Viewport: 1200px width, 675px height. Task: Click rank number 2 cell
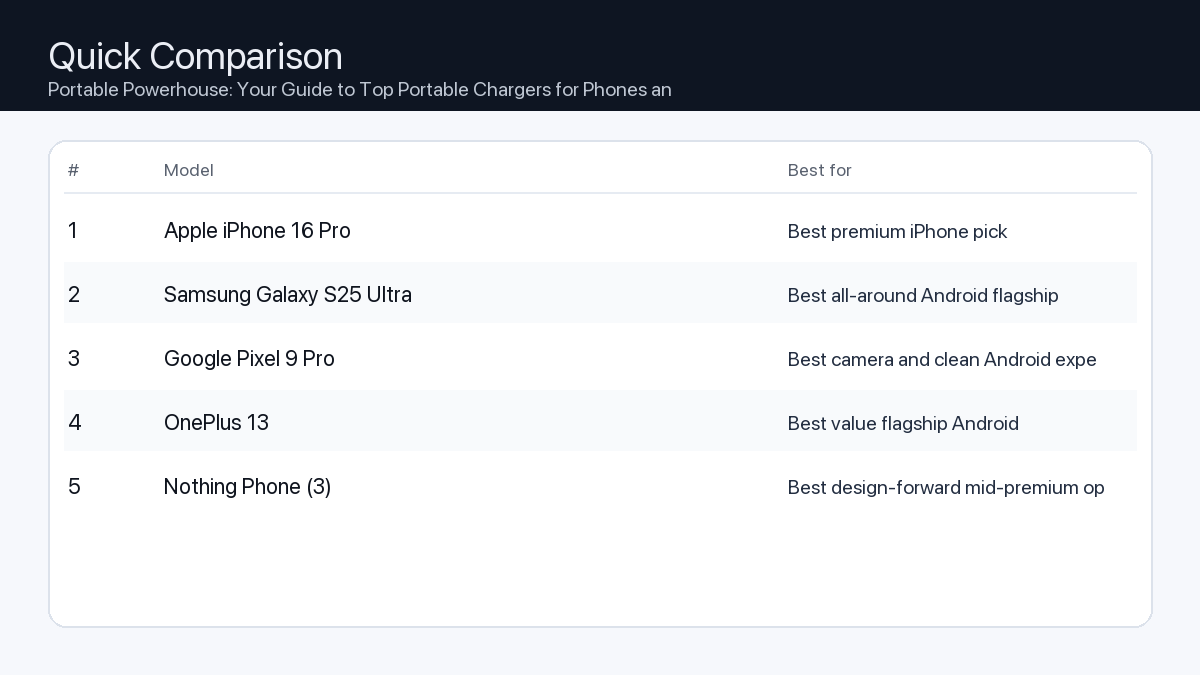(74, 295)
